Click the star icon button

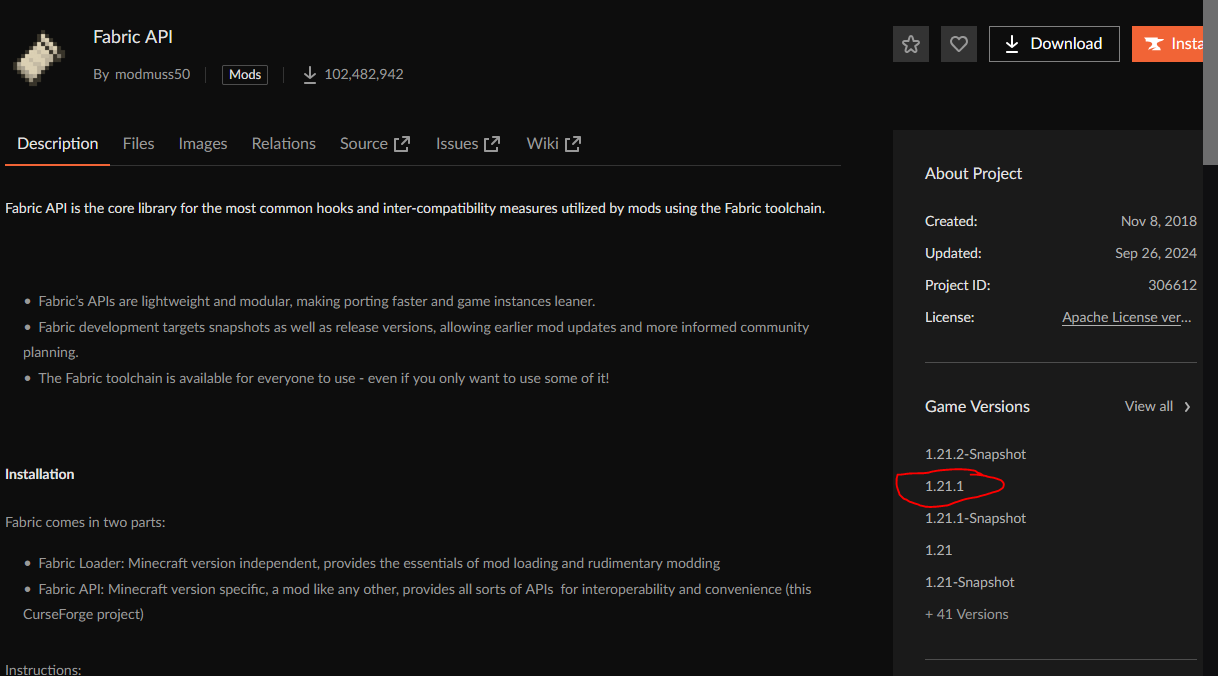click(x=911, y=44)
